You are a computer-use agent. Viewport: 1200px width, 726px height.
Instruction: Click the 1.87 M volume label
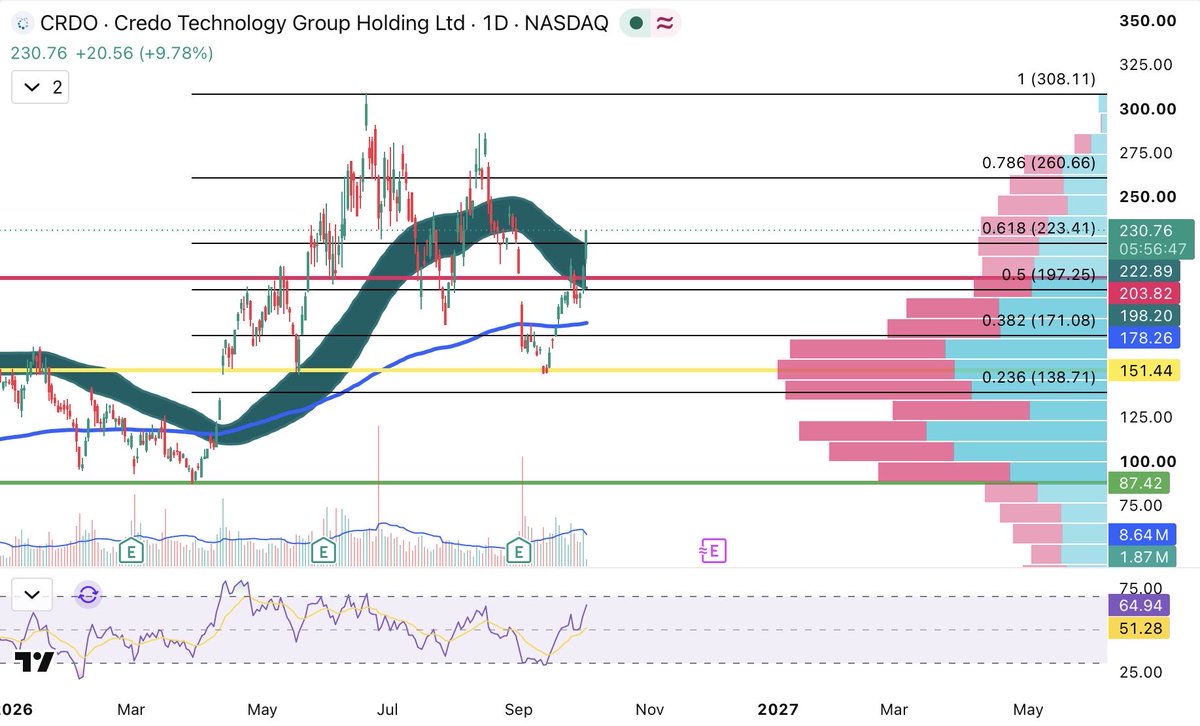point(1145,557)
